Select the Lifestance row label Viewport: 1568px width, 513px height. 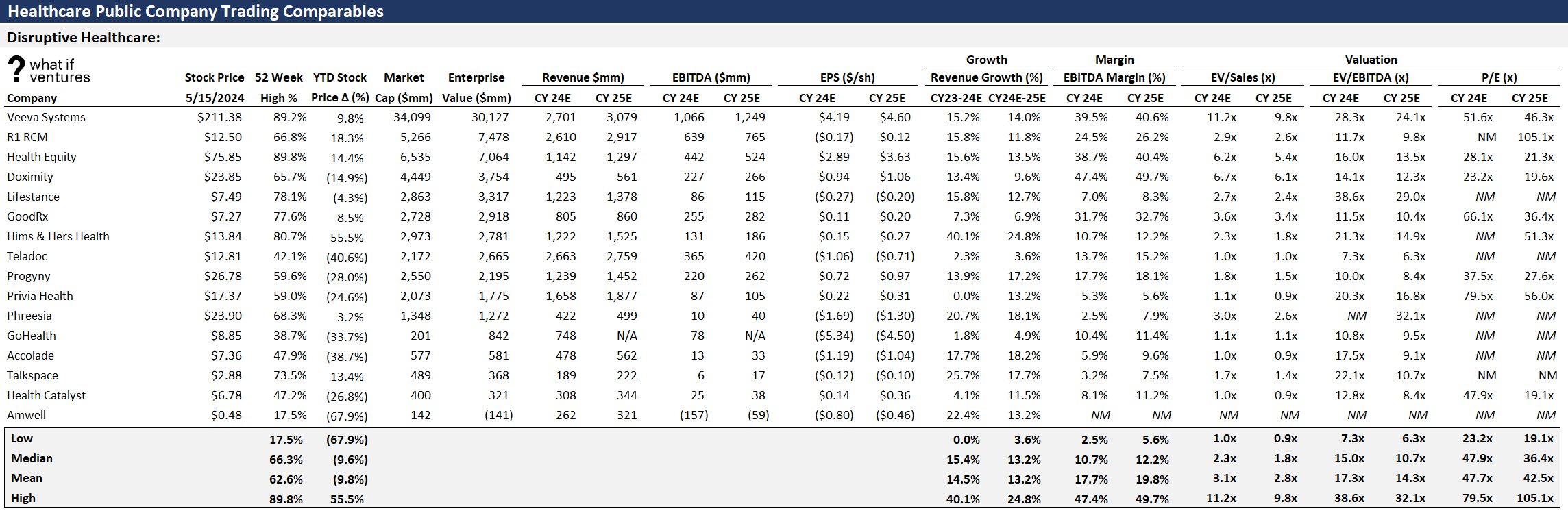[33, 197]
